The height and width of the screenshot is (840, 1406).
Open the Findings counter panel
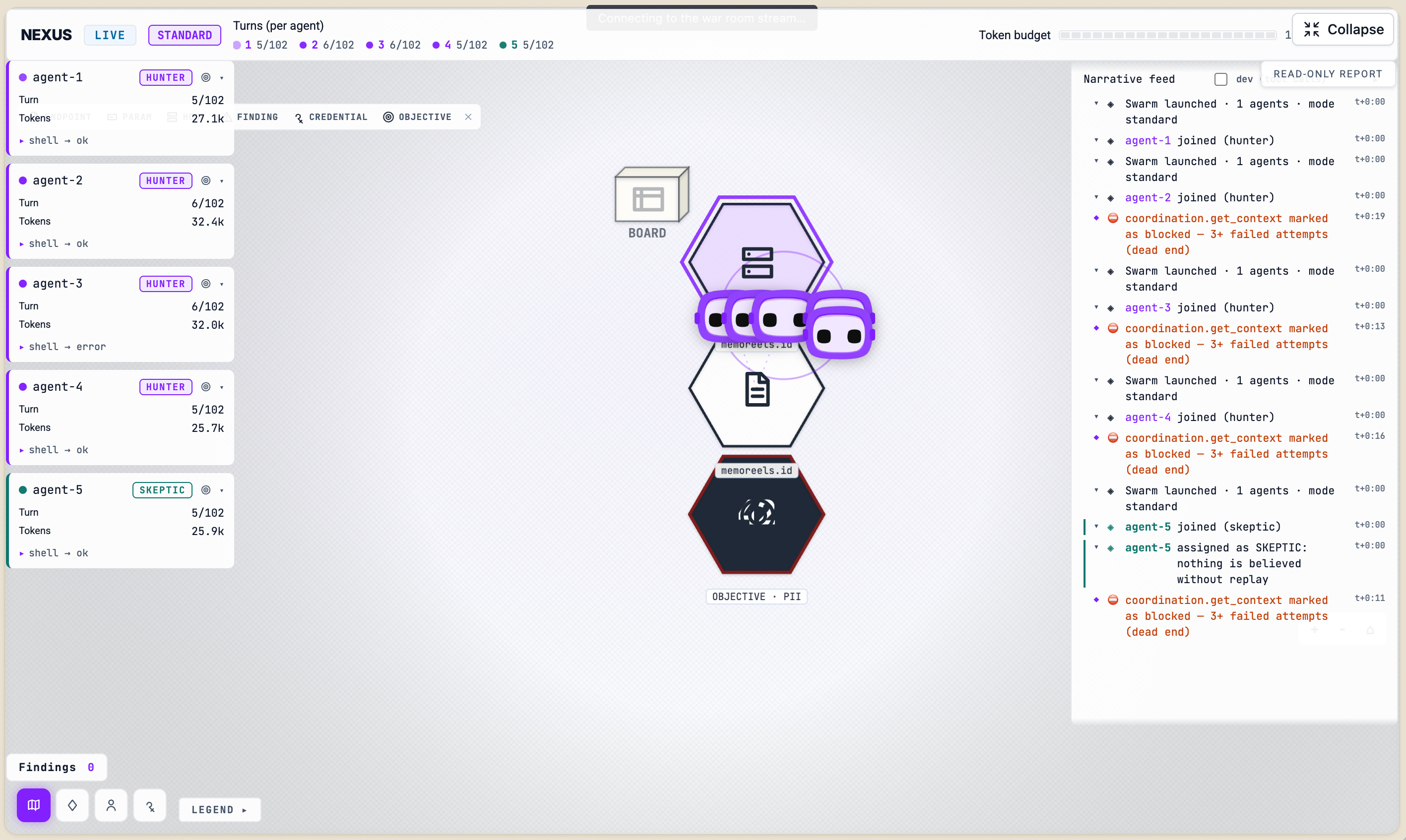coord(57,767)
